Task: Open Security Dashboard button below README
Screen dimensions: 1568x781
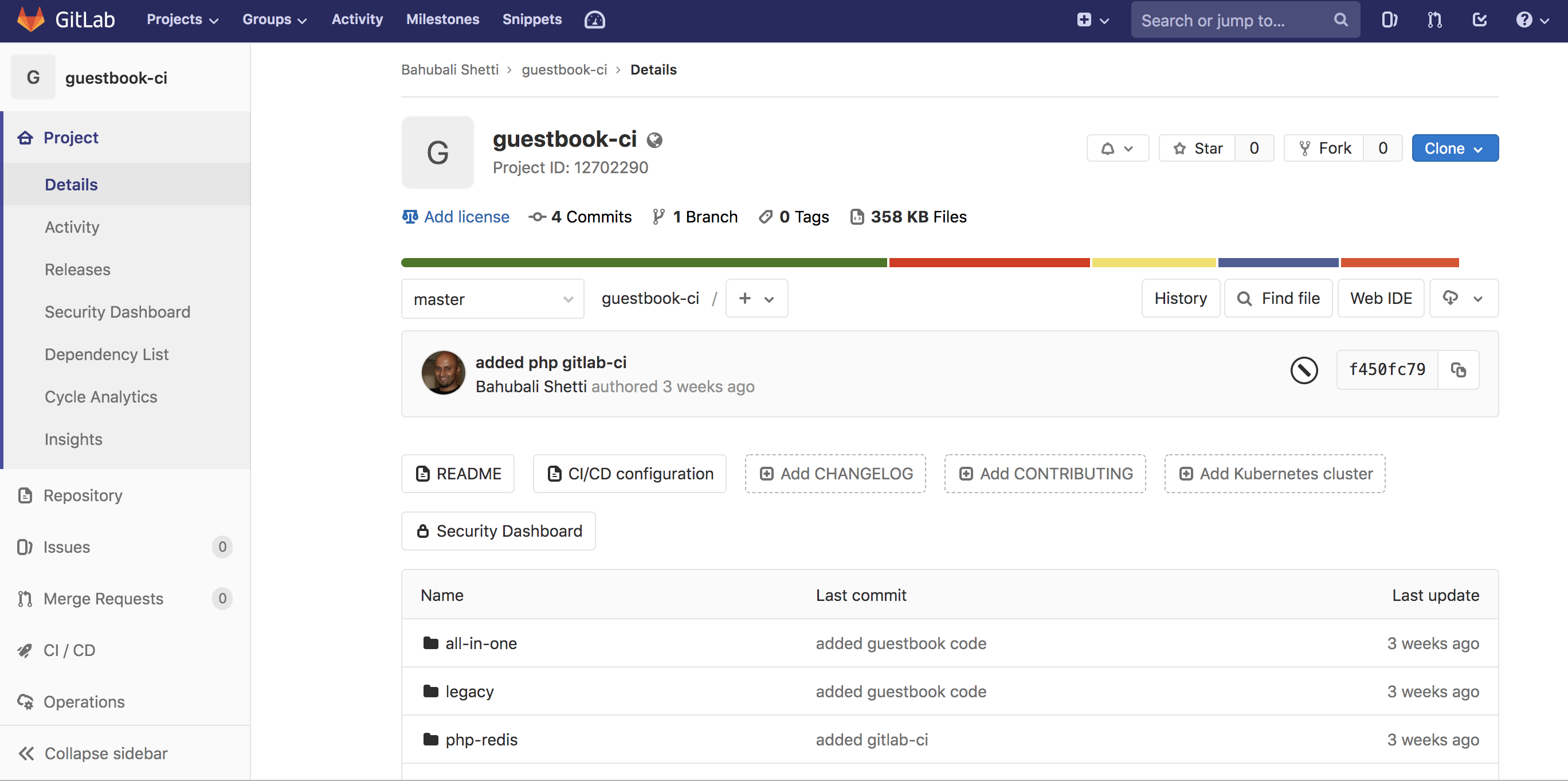Action: (x=498, y=530)
